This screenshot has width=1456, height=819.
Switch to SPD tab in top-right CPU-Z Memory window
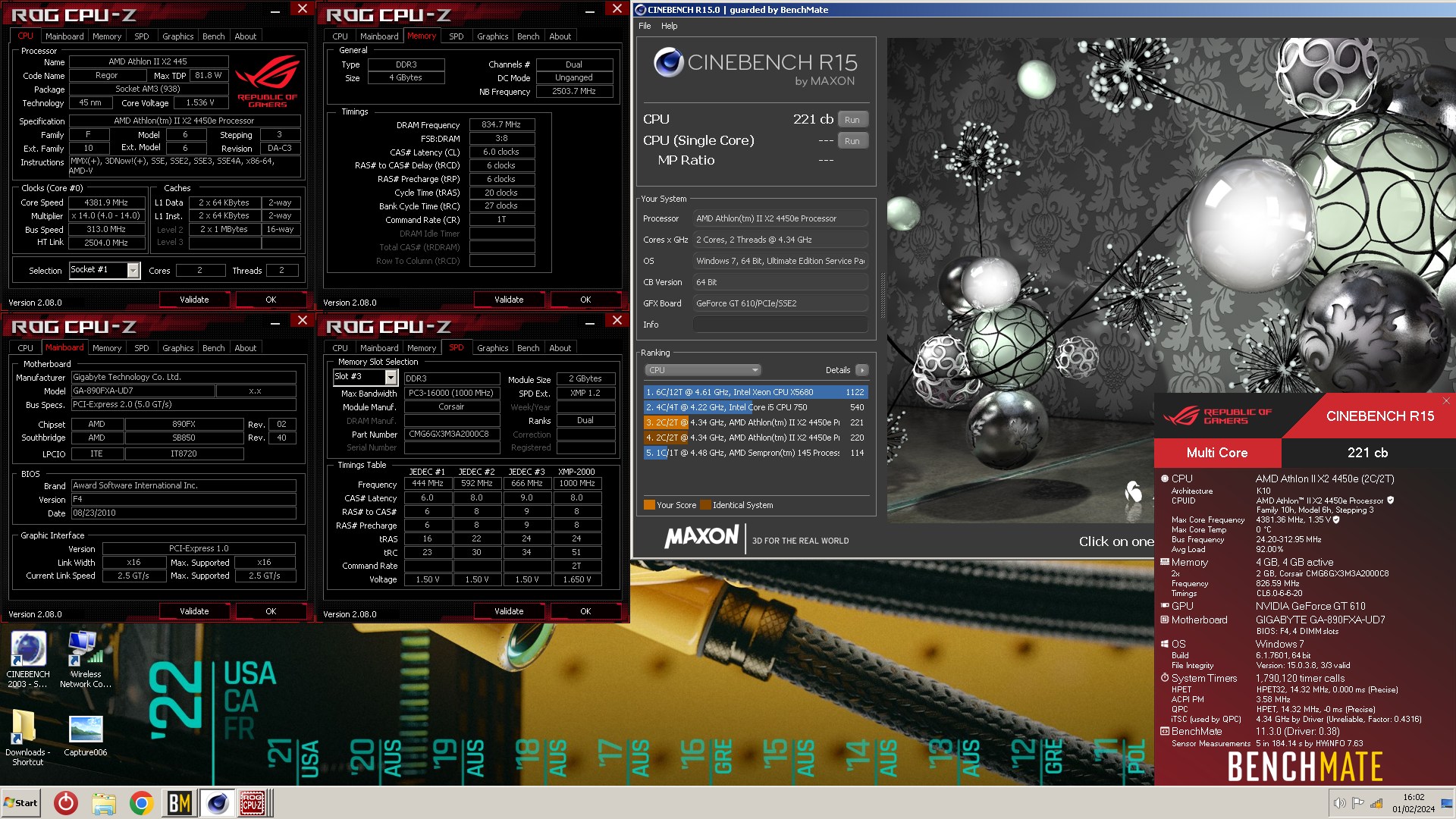(456, 36)
